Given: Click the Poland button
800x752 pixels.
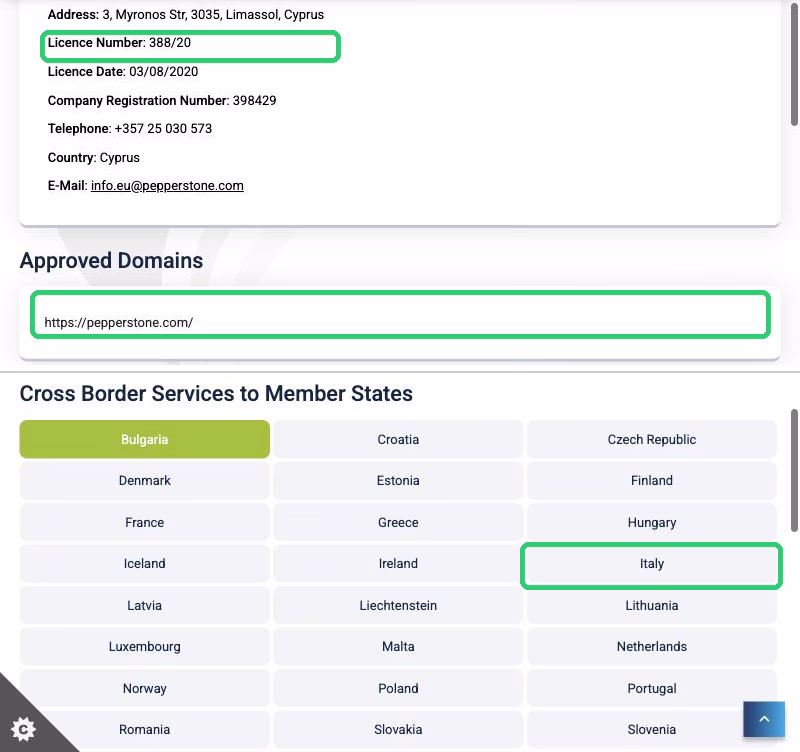Looking at the screenshot, I should click(398, 689).
